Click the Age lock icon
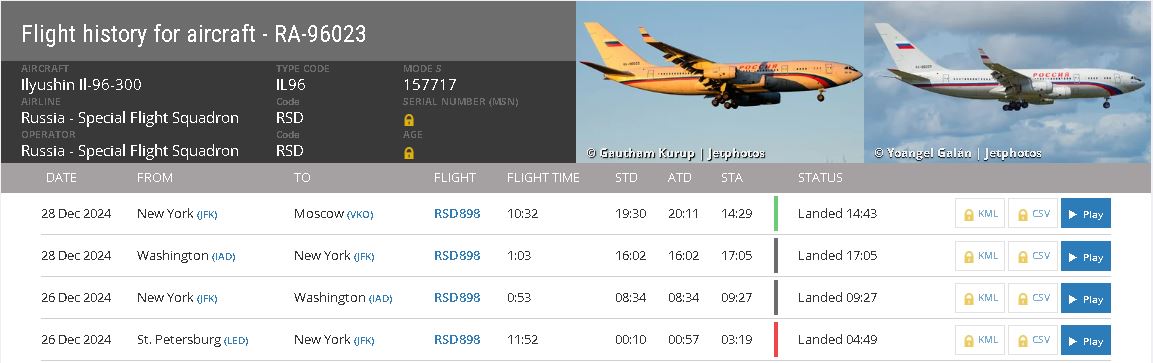The image size is (1153, 363). coord(409,153)
